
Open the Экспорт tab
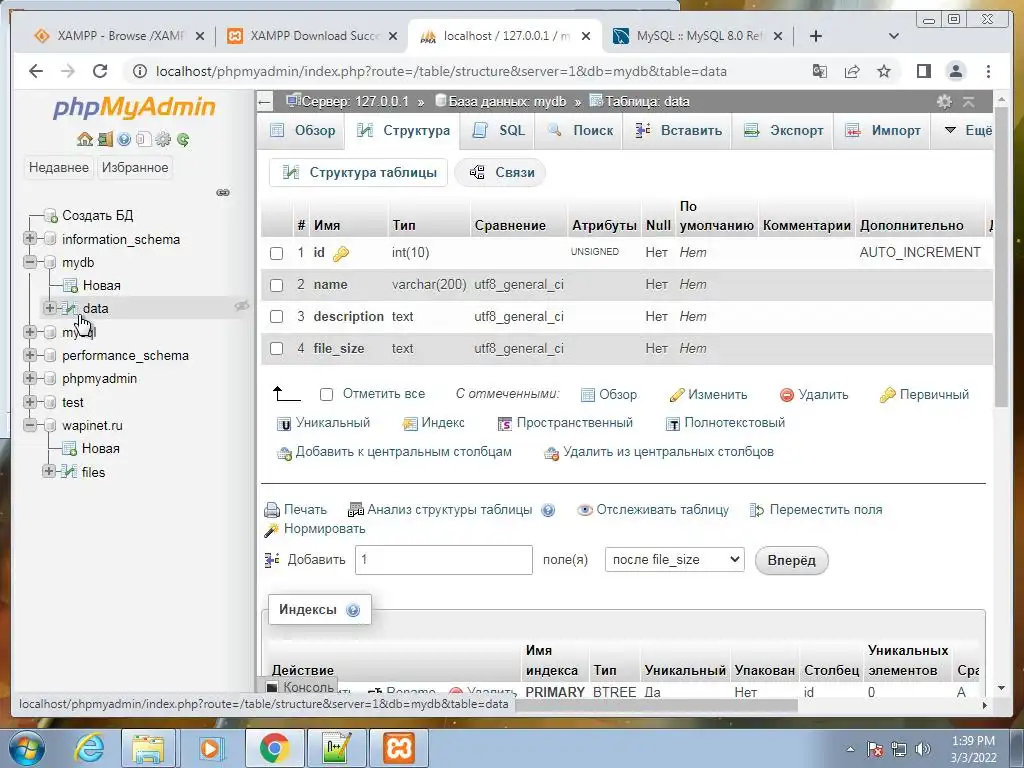(784, 131)
